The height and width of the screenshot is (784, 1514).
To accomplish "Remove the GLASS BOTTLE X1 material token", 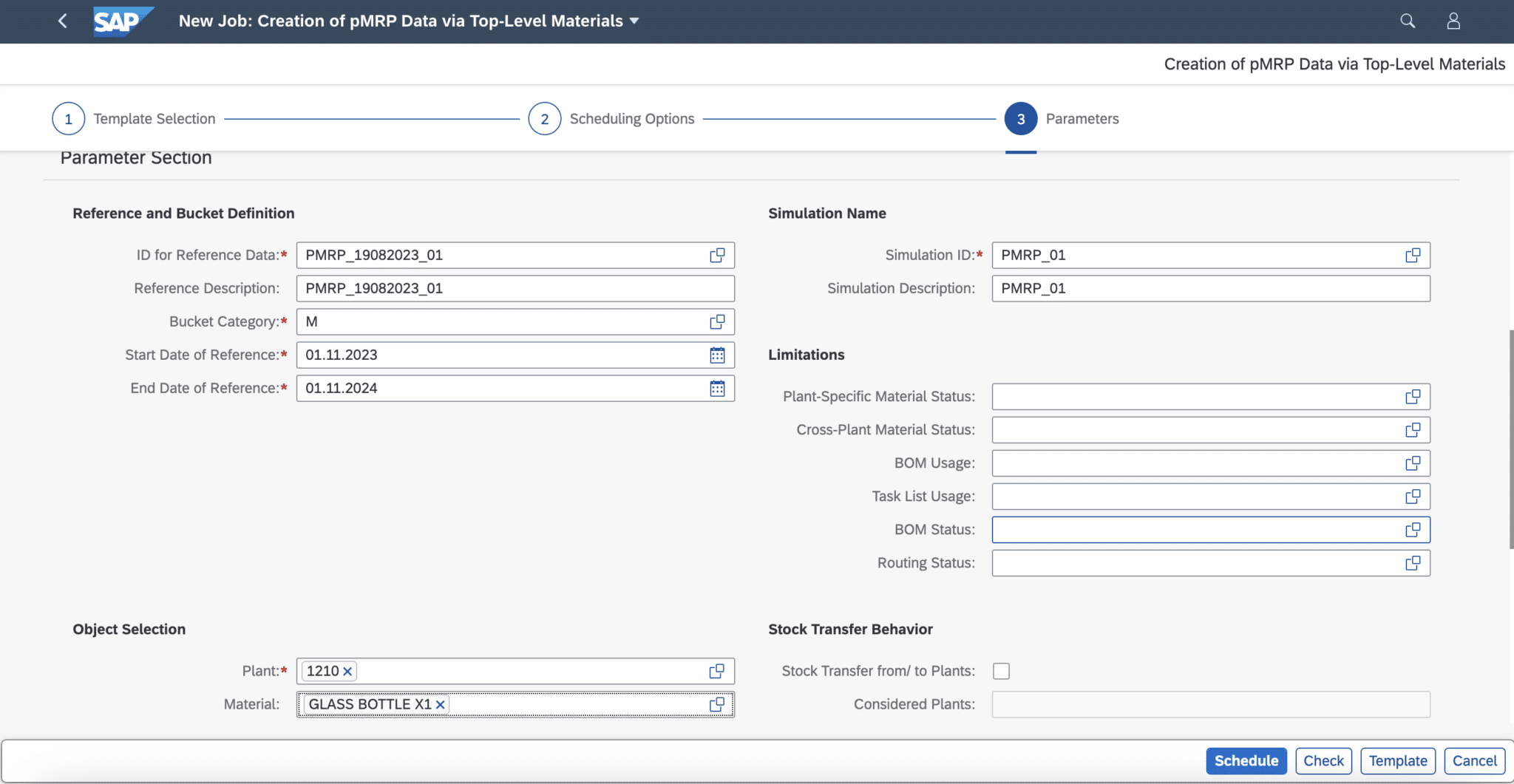I will click(441, 705).
